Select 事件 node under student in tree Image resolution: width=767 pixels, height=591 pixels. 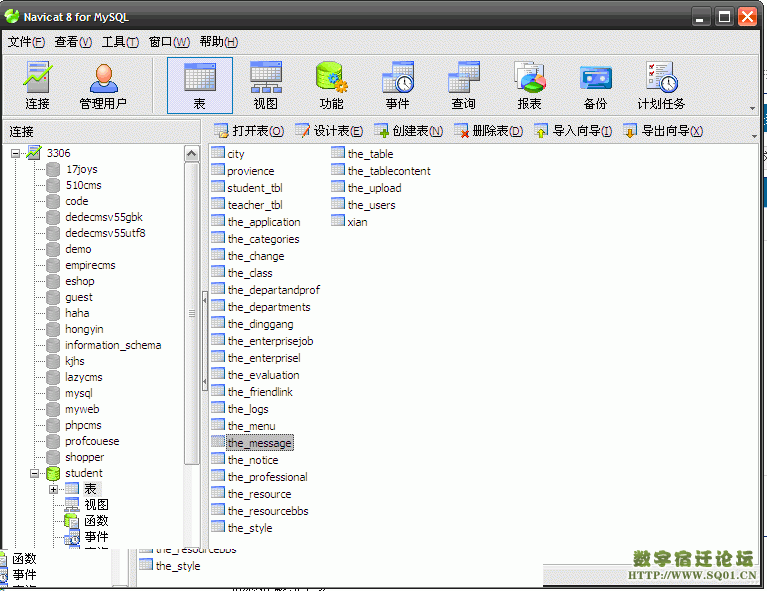click(96, 537)
